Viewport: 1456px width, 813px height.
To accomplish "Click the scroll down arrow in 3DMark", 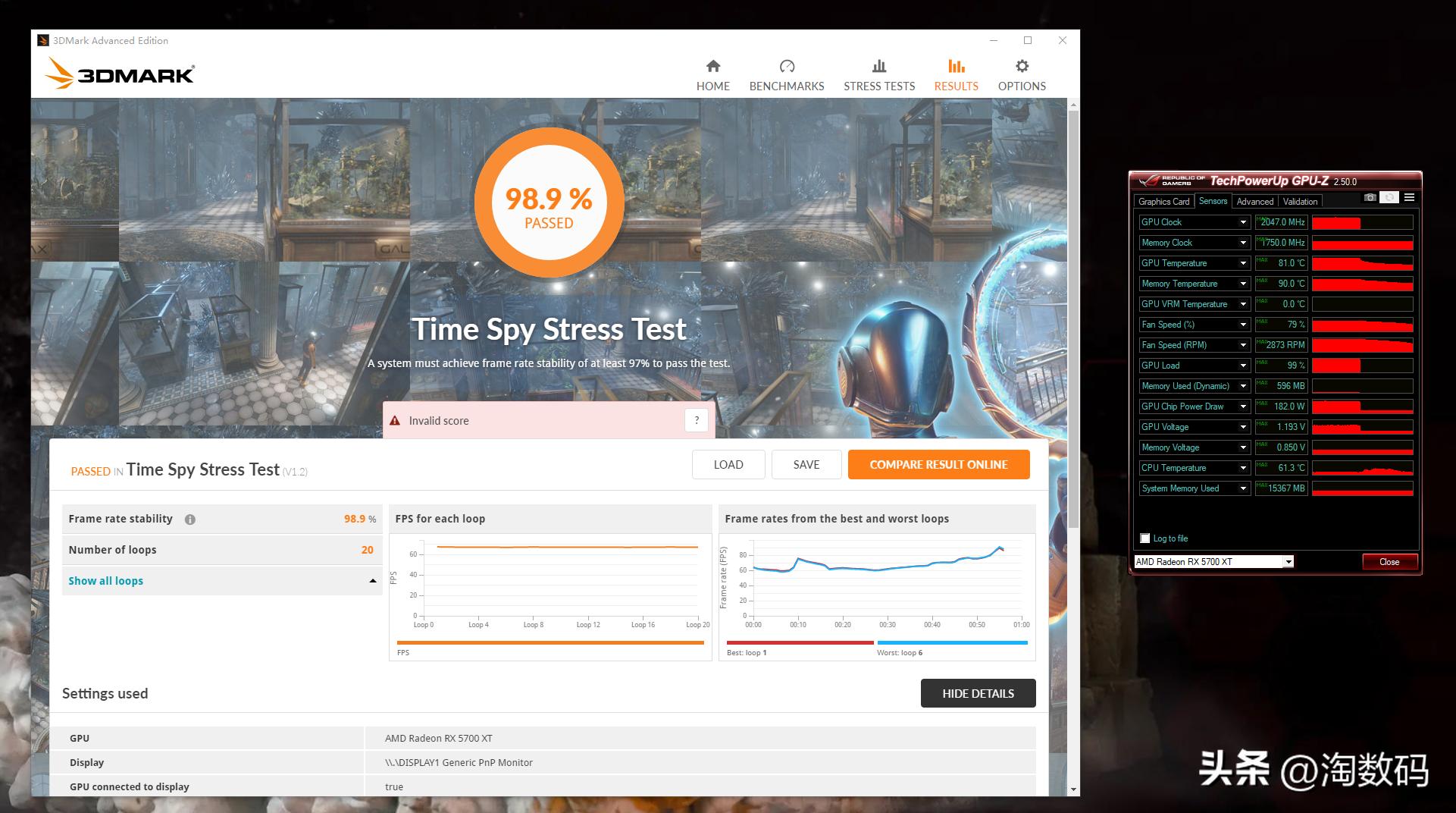I will [x=1072, y=789].
